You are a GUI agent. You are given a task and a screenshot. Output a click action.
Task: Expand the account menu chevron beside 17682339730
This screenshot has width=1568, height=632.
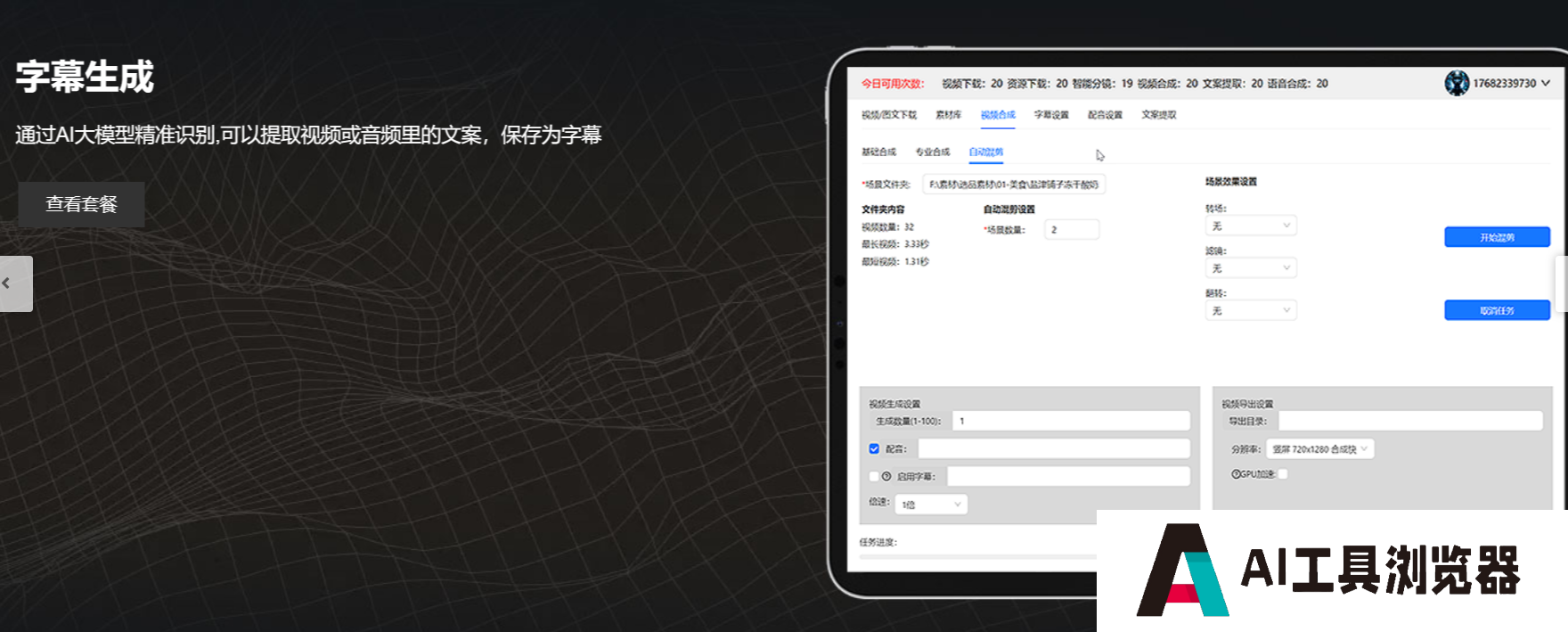(1546, 83)
